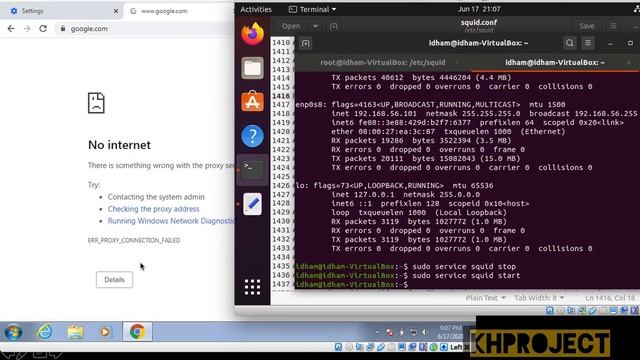
Task: Click the padlock site info icon
Action: click(62, 29)
